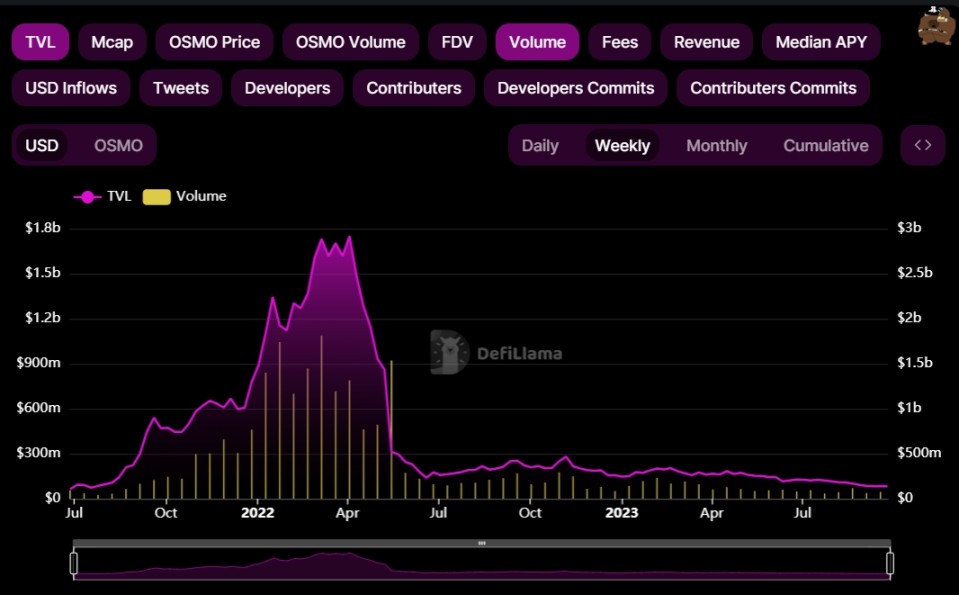Click the DefiLlama watermark logo

tap(448, 352)
